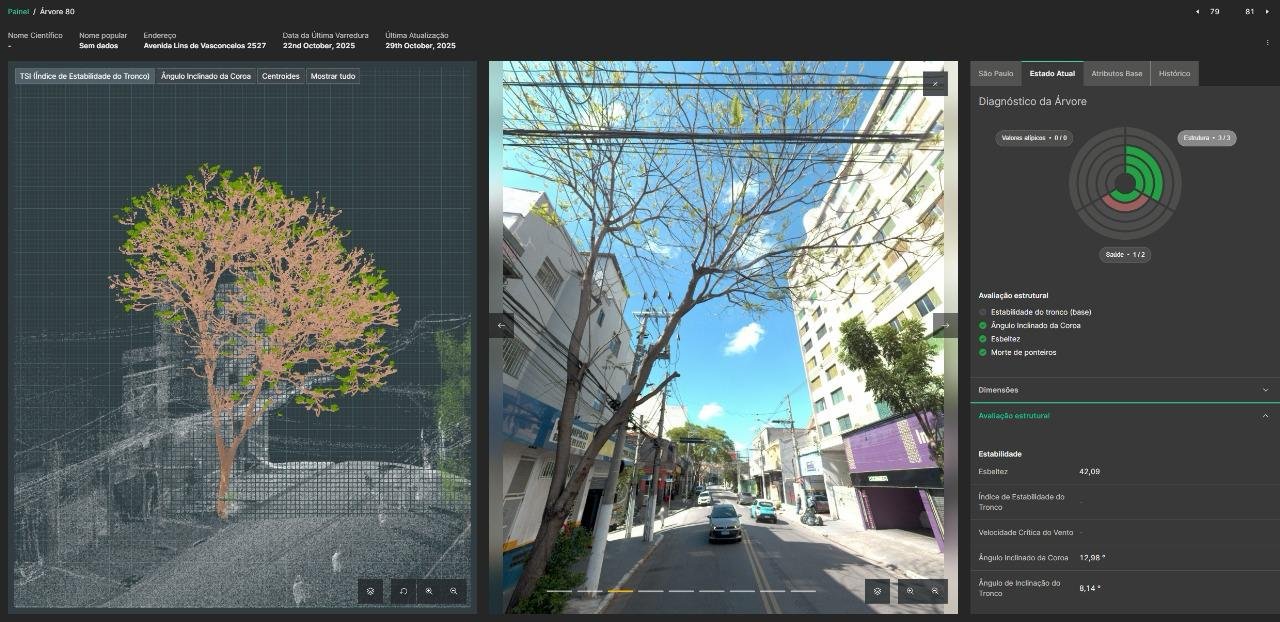Navigate to next tree 81

(1267, 12)
